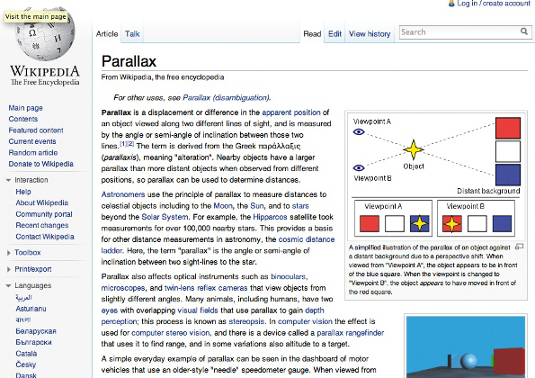Viewport: 535px width, 378px height.
Task: Follow the Astronomers link
Action: tap(123, 194)
